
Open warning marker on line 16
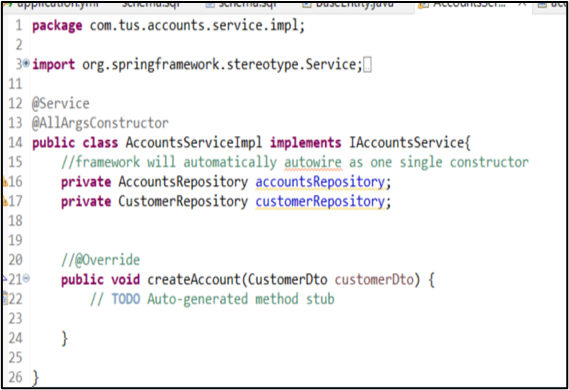coord(5,181)
